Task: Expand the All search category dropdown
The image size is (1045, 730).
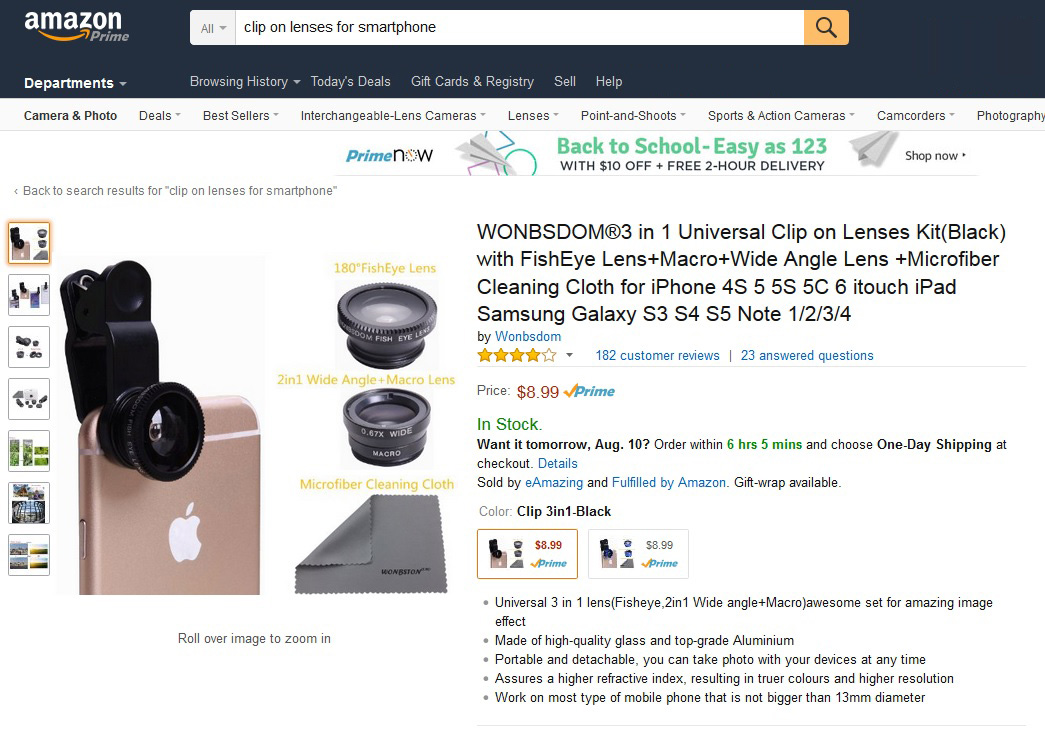Action: tap(213, 28)
